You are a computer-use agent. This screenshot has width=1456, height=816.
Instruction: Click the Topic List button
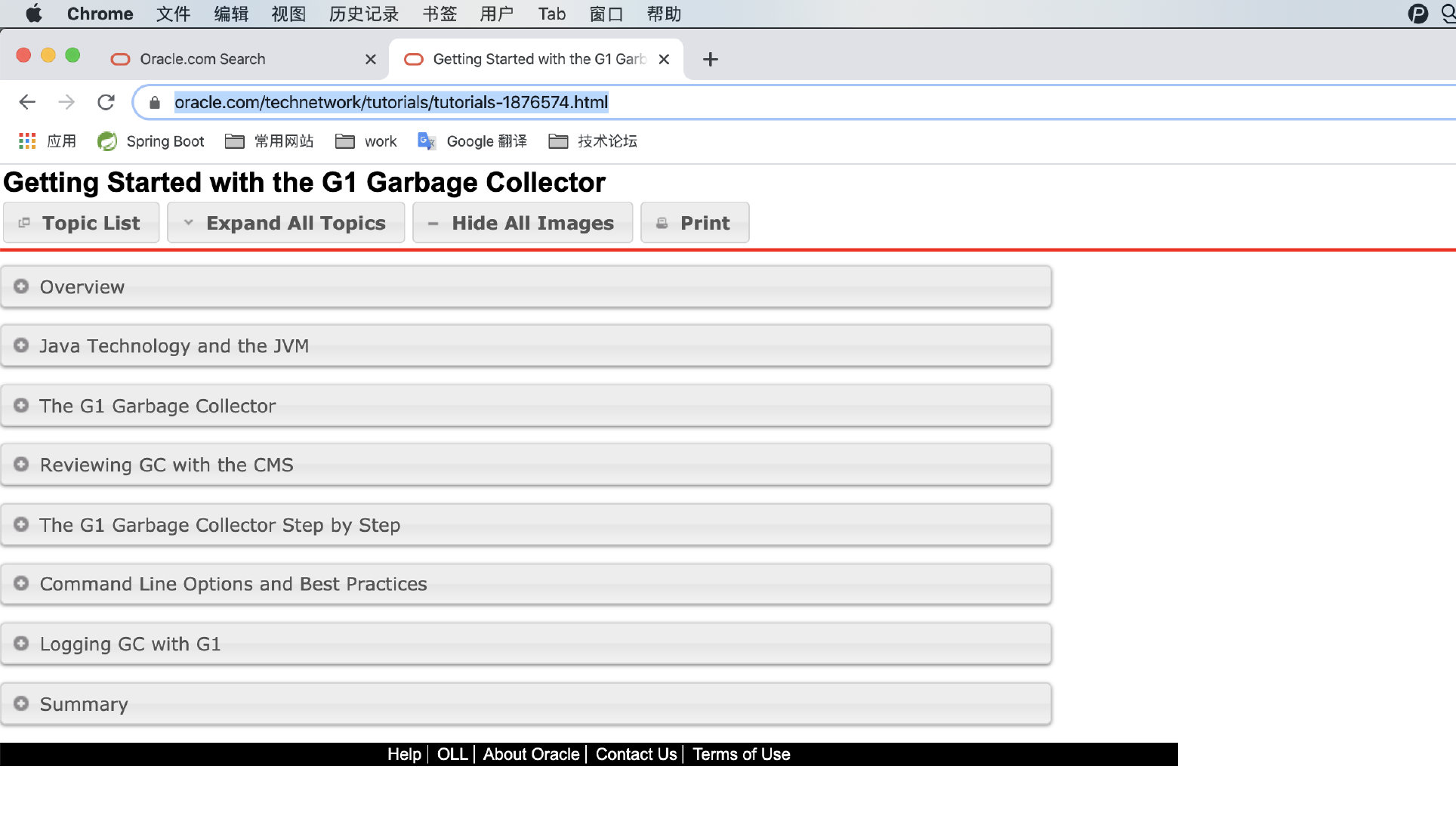[82, 223]
